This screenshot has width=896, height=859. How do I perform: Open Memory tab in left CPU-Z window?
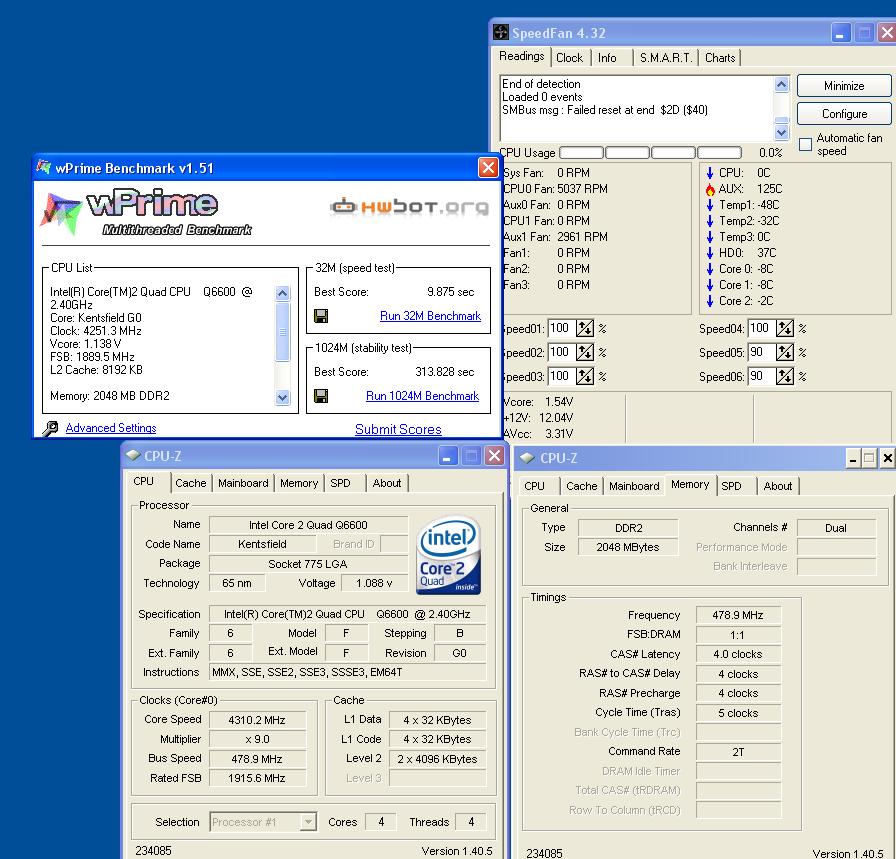[x=299, y=483]
